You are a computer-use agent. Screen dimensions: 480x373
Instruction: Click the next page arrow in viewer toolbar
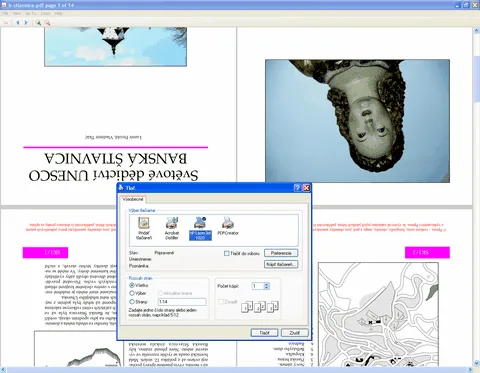click(26, 23)
